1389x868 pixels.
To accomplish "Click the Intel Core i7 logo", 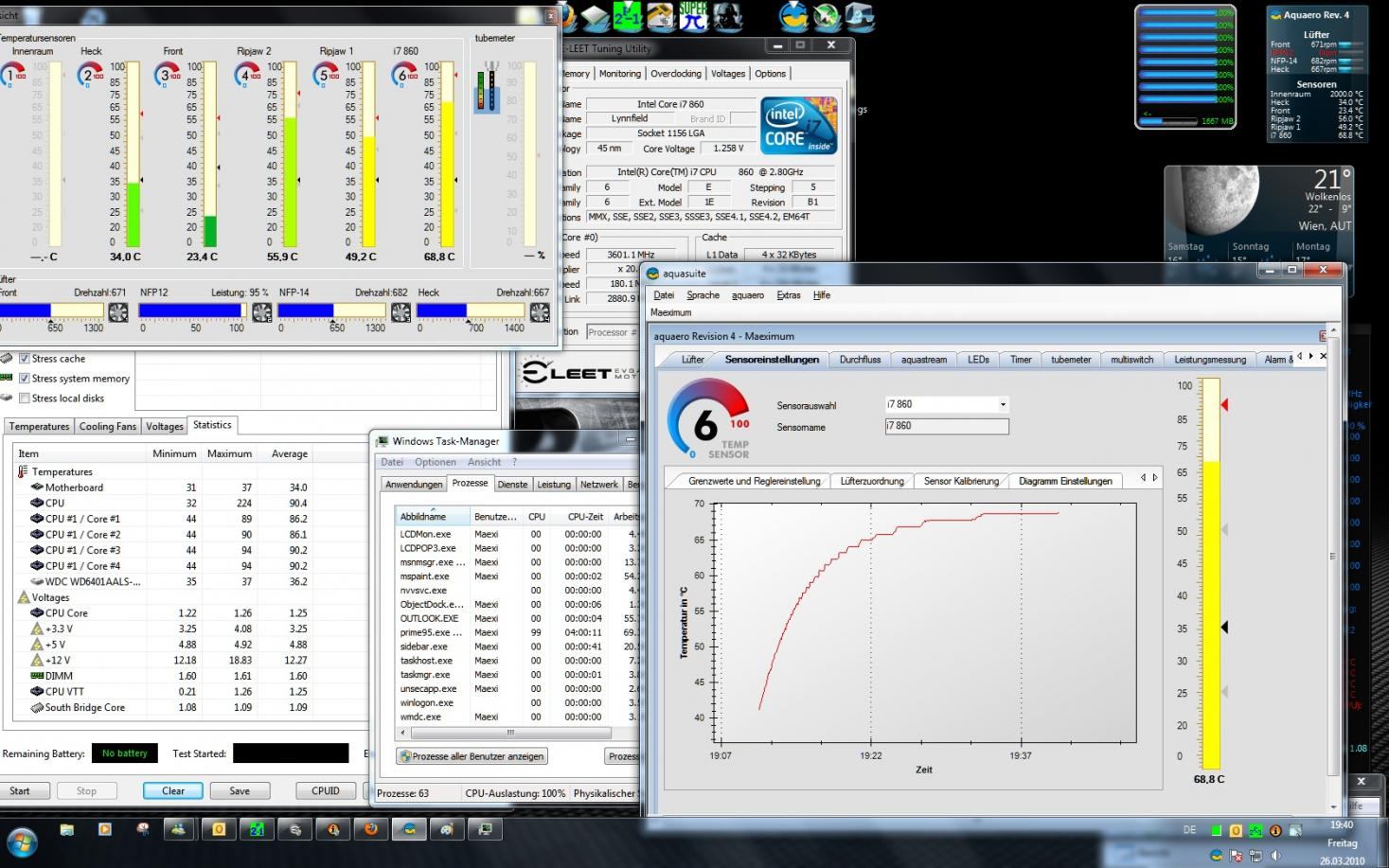I will tap(798, 126).
